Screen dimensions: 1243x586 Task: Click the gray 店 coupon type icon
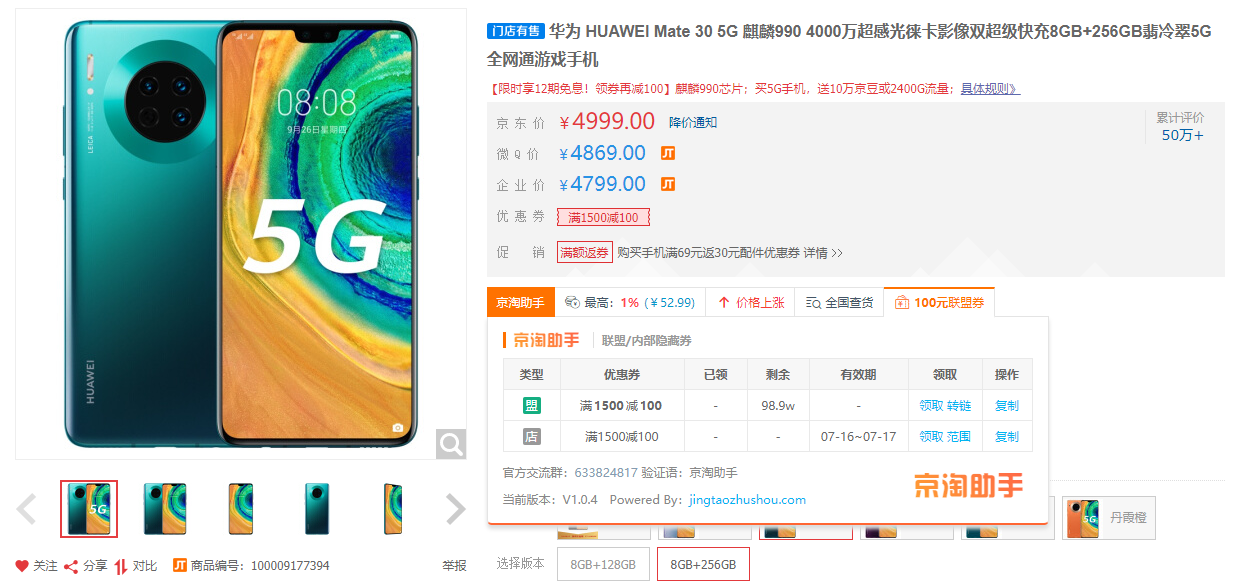click(531, 436)
